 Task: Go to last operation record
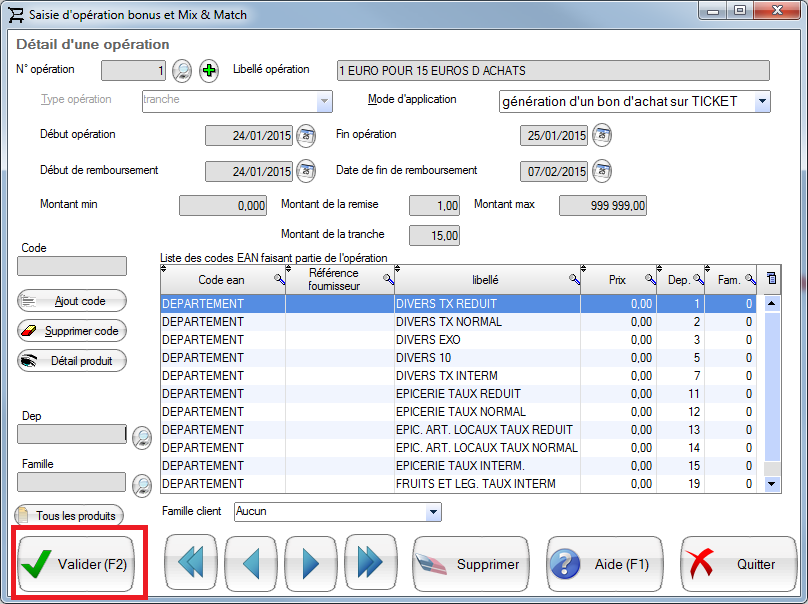pyautogui.click(x=371, y=563)
